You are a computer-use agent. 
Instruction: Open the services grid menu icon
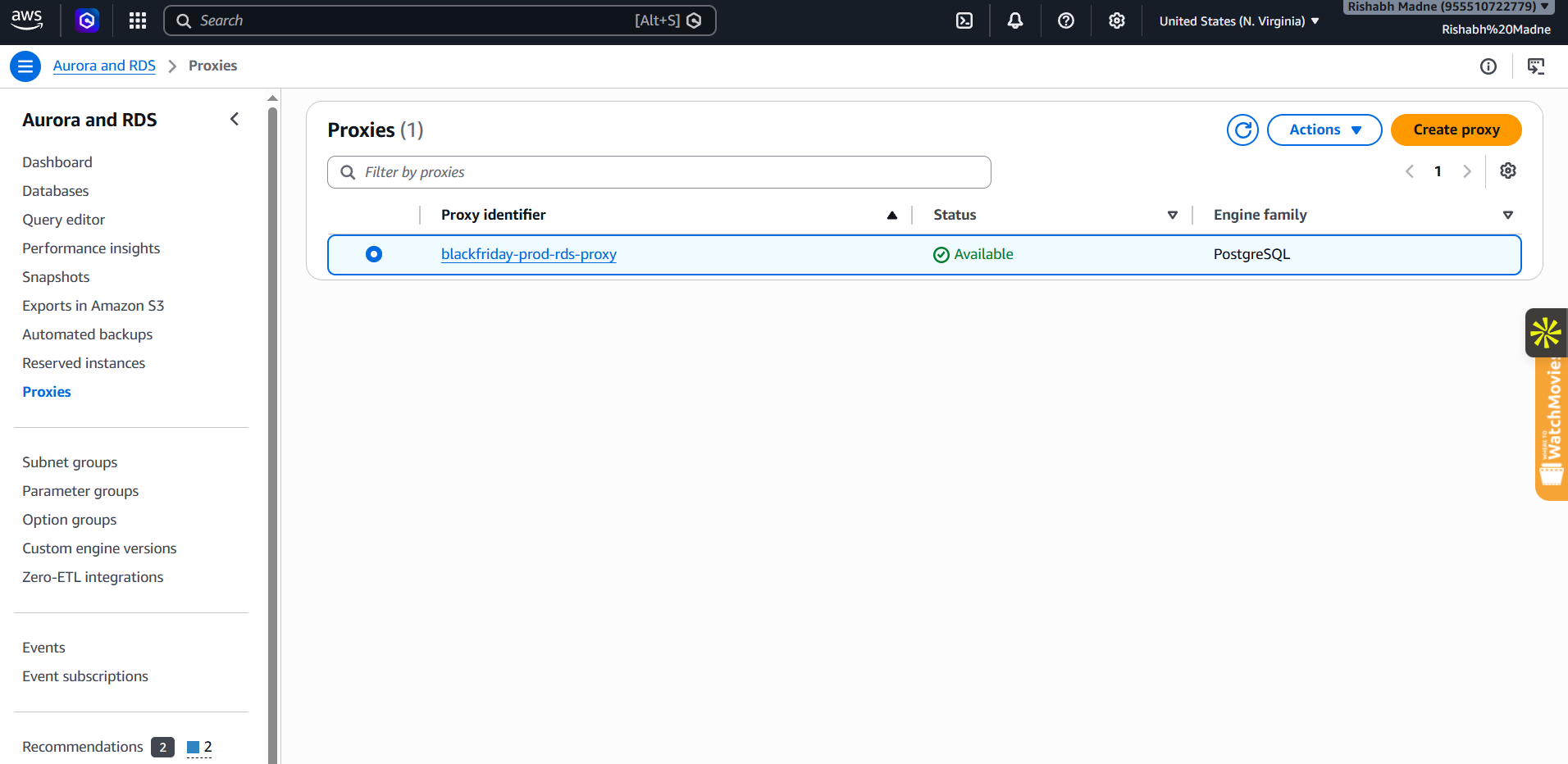(x=138, y=20)
